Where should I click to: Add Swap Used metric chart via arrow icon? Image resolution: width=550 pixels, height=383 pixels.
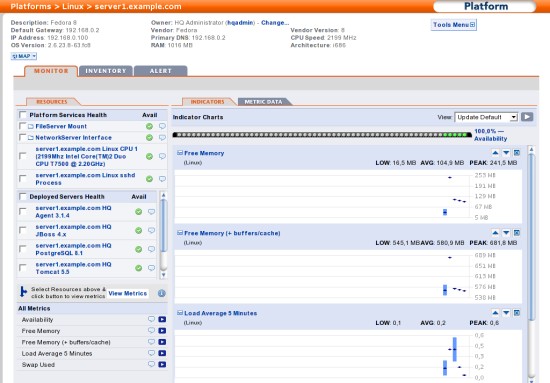[x=162, y=364]
